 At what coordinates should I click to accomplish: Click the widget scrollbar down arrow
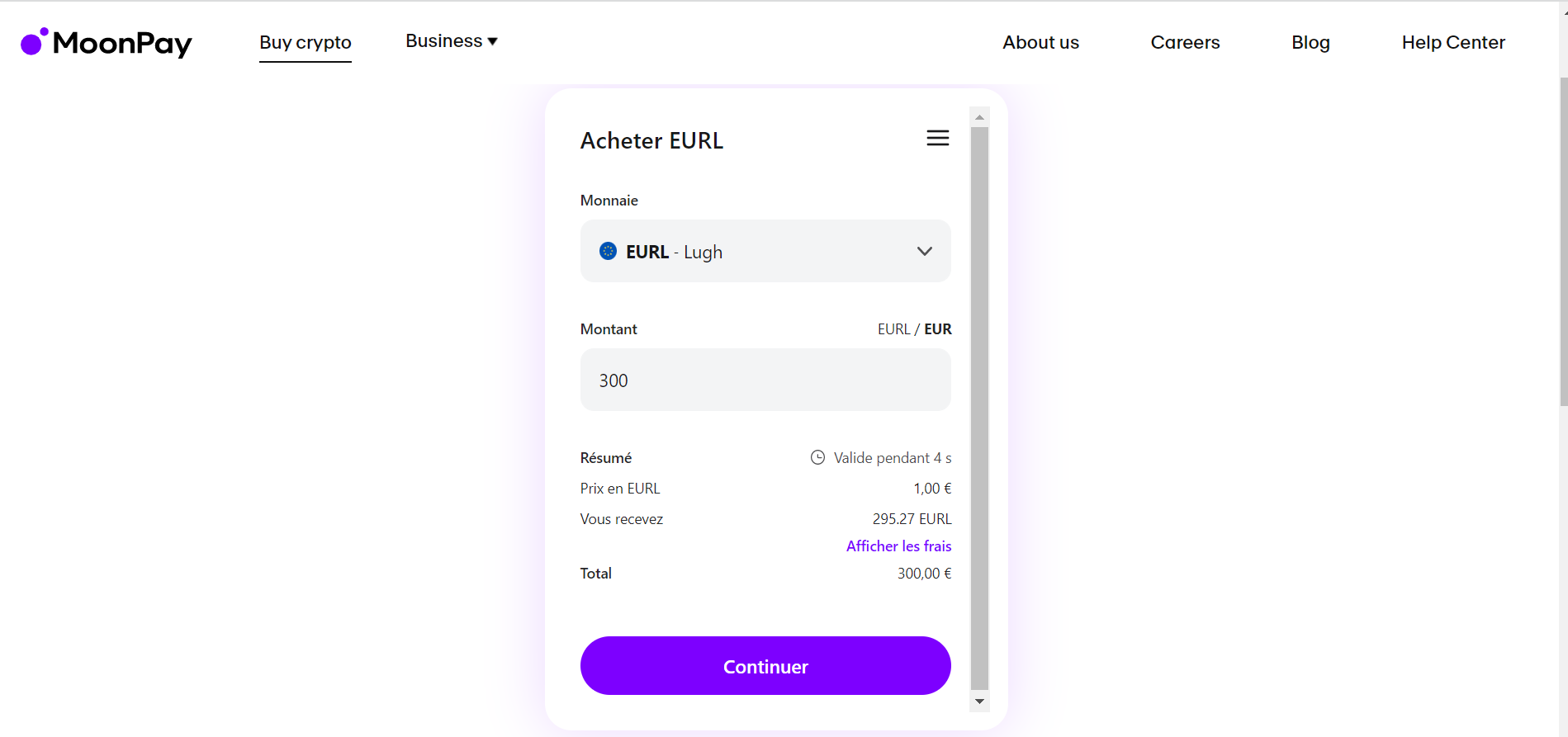click(x=979, y=702)
